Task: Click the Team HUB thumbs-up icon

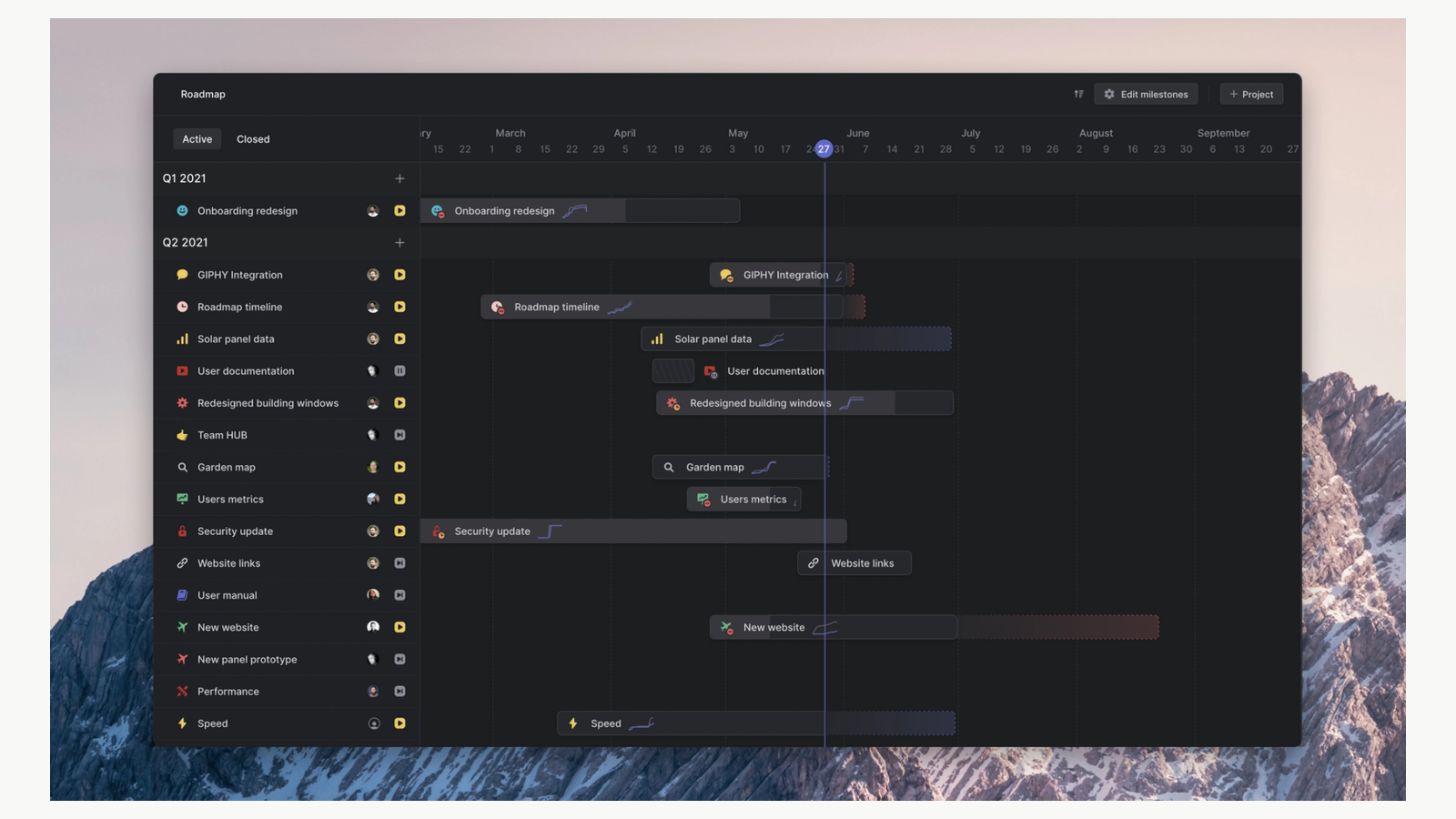Action: (182, 435)
